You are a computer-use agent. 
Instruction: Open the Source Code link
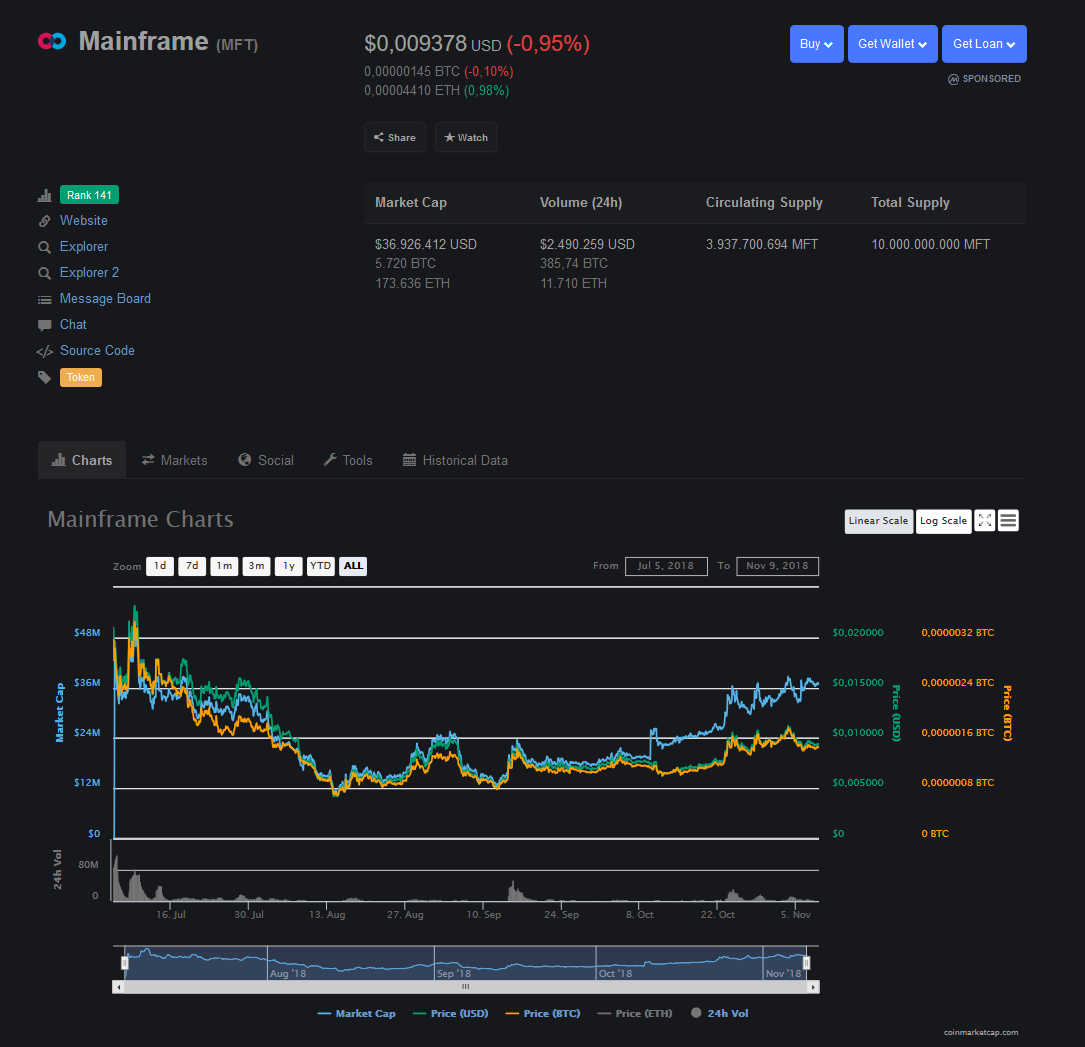98,351
